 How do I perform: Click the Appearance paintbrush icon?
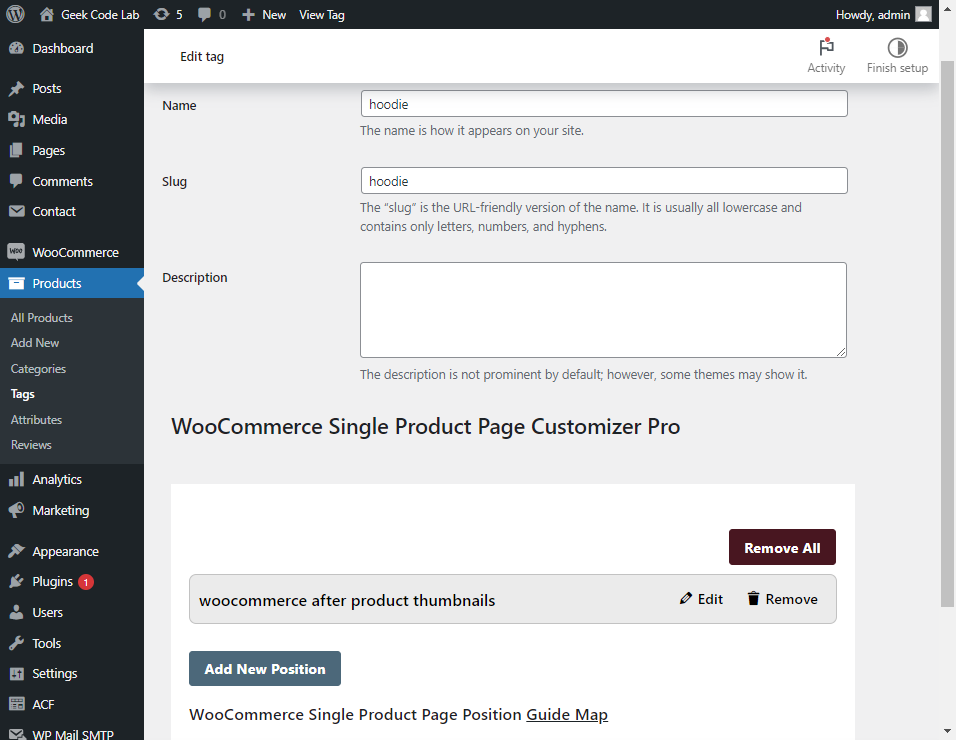[x=16, y=551]
